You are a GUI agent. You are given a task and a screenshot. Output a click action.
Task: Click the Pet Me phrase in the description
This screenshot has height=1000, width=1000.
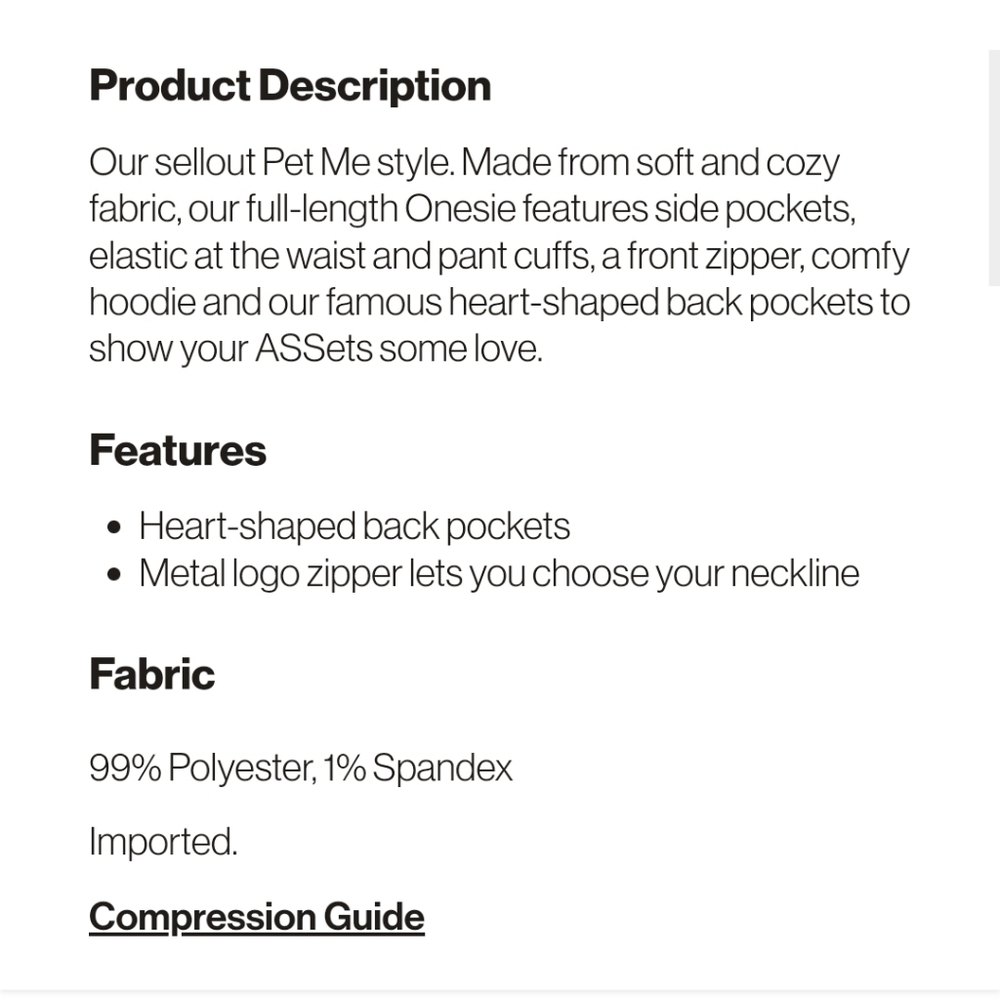pyautogui.click(x=316, y=162)
